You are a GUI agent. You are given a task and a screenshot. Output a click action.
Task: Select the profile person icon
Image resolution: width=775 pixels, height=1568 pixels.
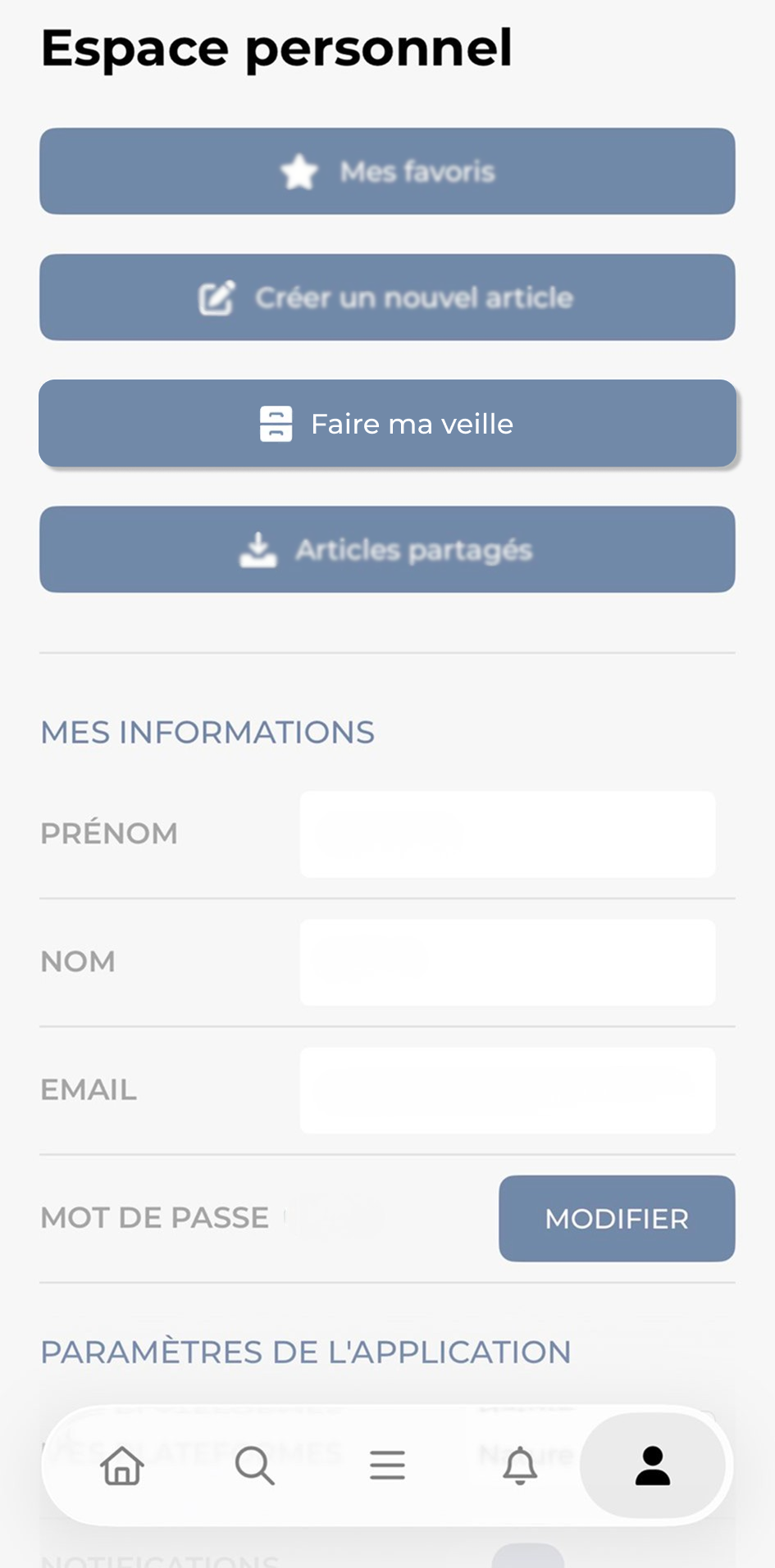pyautogui.click(x=653, y=1465)
